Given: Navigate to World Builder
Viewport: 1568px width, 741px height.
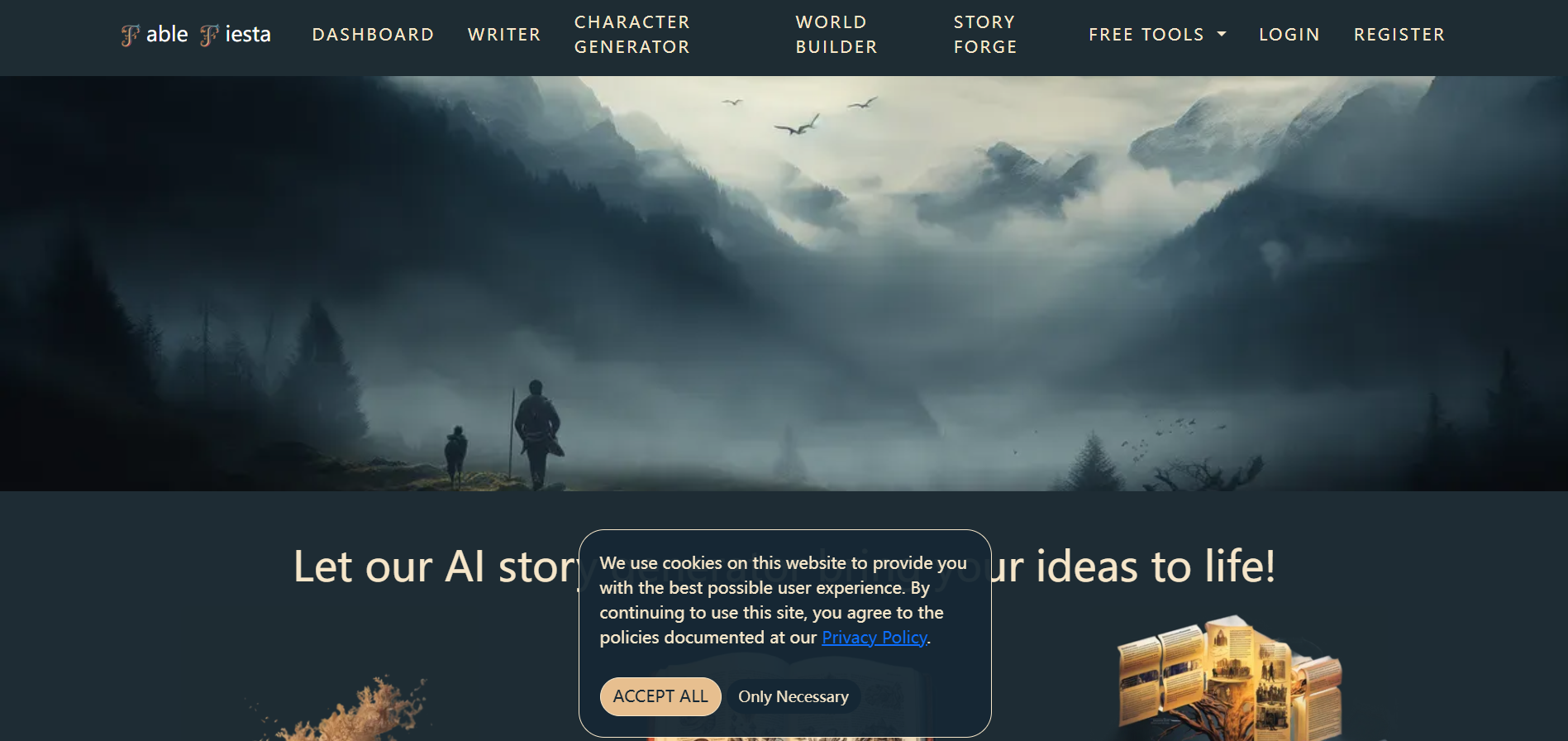Looking at the screenshot, I should (x=836, y=35).
